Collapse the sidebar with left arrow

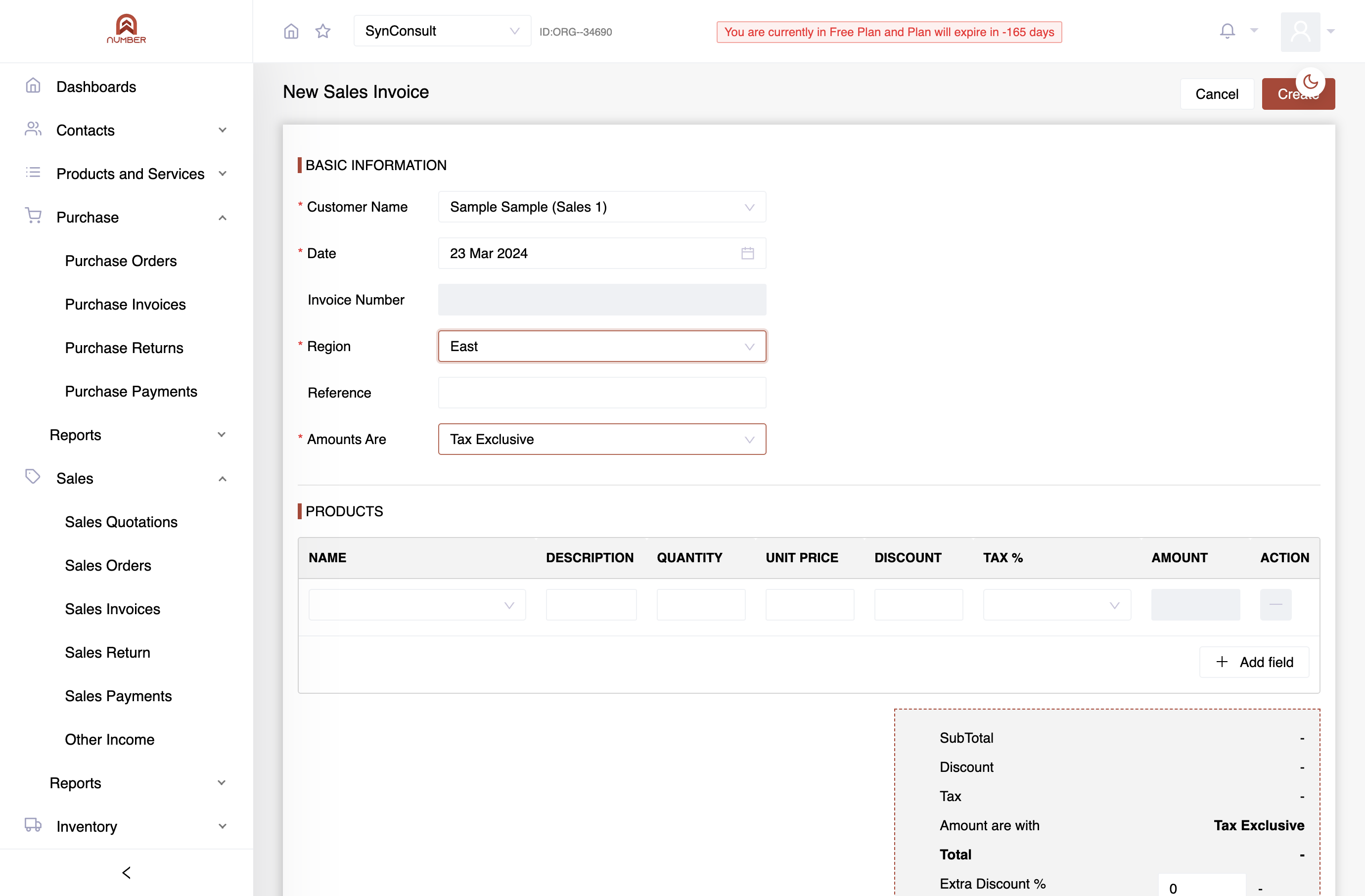126,872
